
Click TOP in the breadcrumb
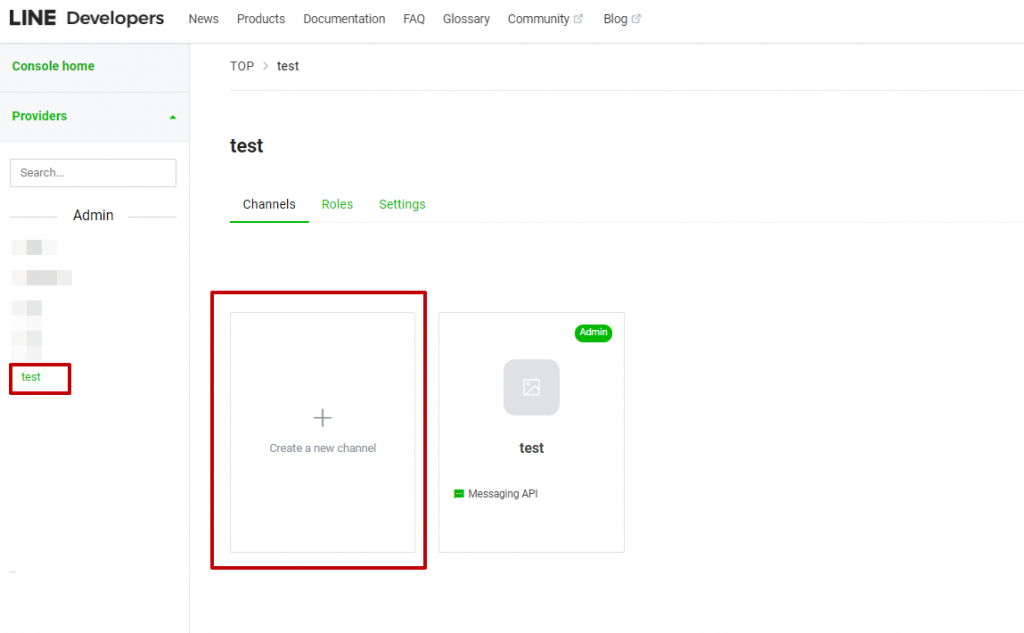pyautogui.click(x=241, y=66)
